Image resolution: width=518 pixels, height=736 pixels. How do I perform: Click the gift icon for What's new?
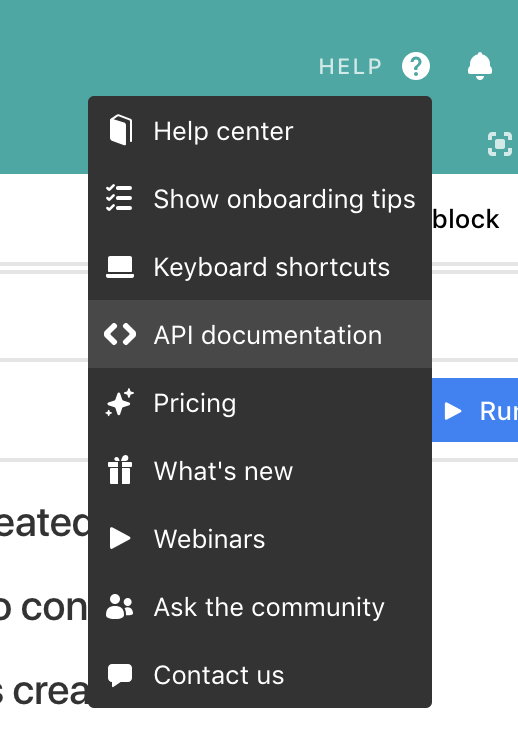(x=120, y=470)
